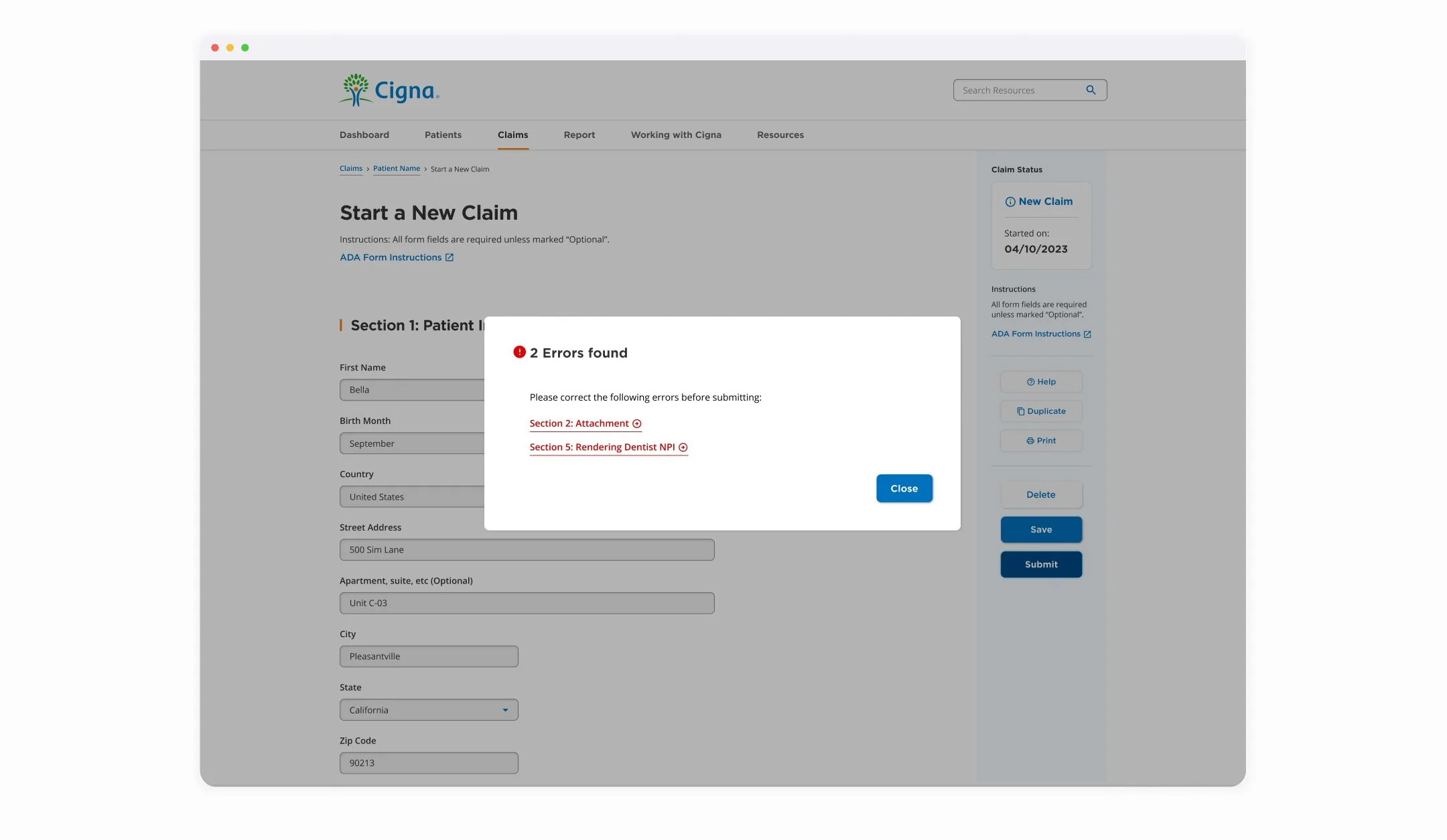1447x840 pixels.
Task: Open the Claims navigation tab
Action: point(512,135)
